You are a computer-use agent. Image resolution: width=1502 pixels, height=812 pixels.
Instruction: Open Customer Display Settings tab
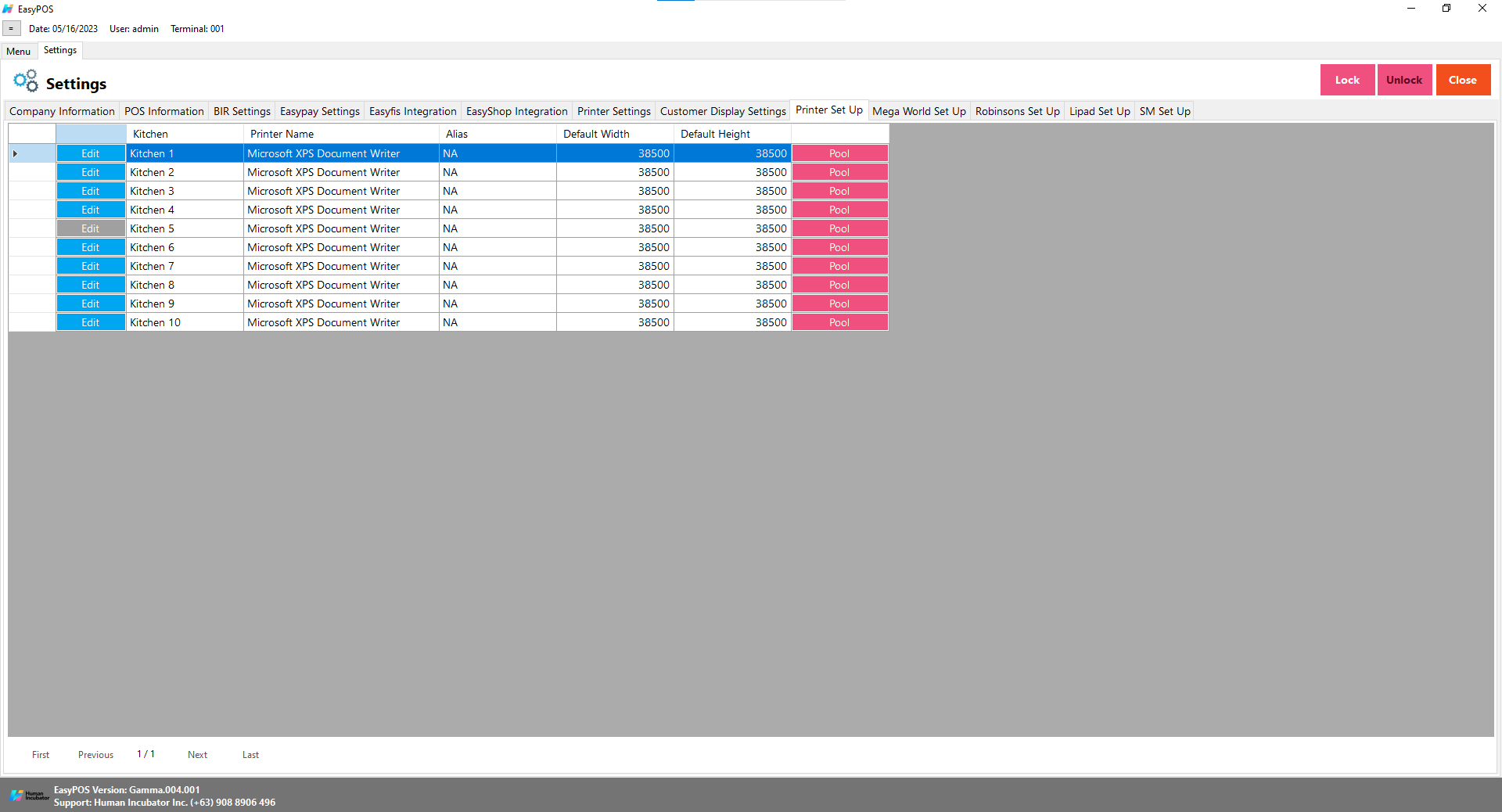click(723, 111)
